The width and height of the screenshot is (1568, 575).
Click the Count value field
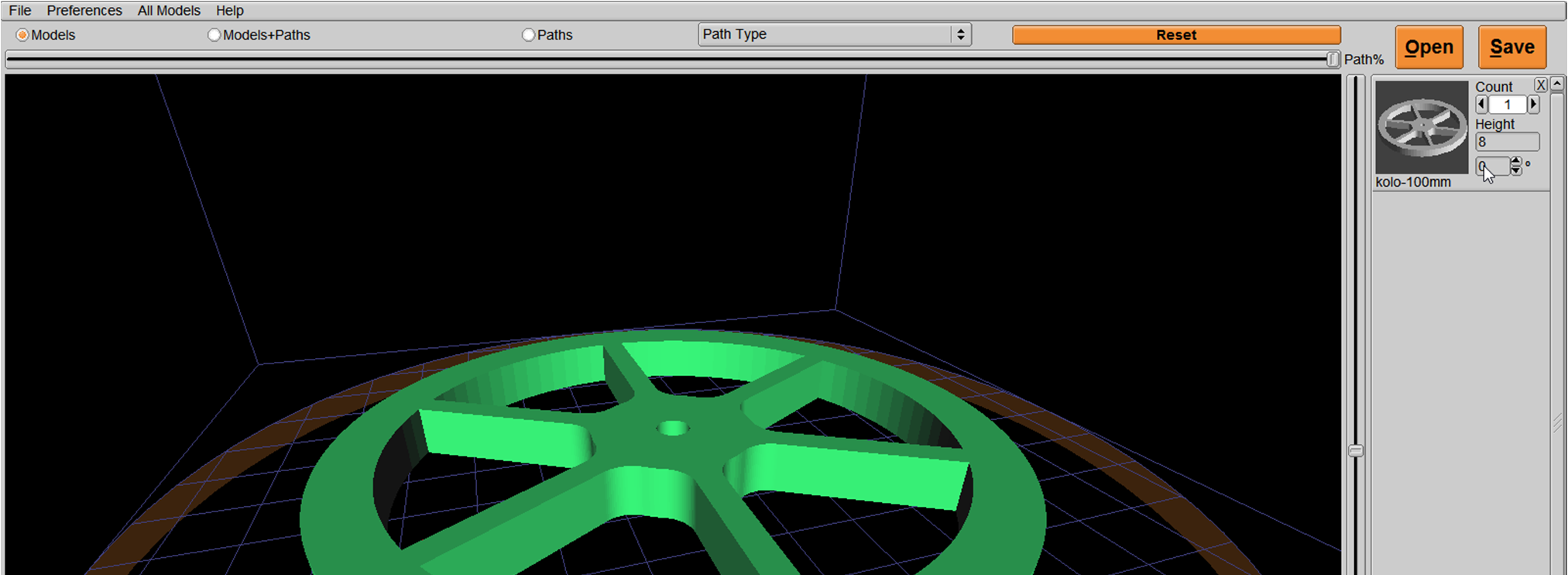(x=1507, y=105)
